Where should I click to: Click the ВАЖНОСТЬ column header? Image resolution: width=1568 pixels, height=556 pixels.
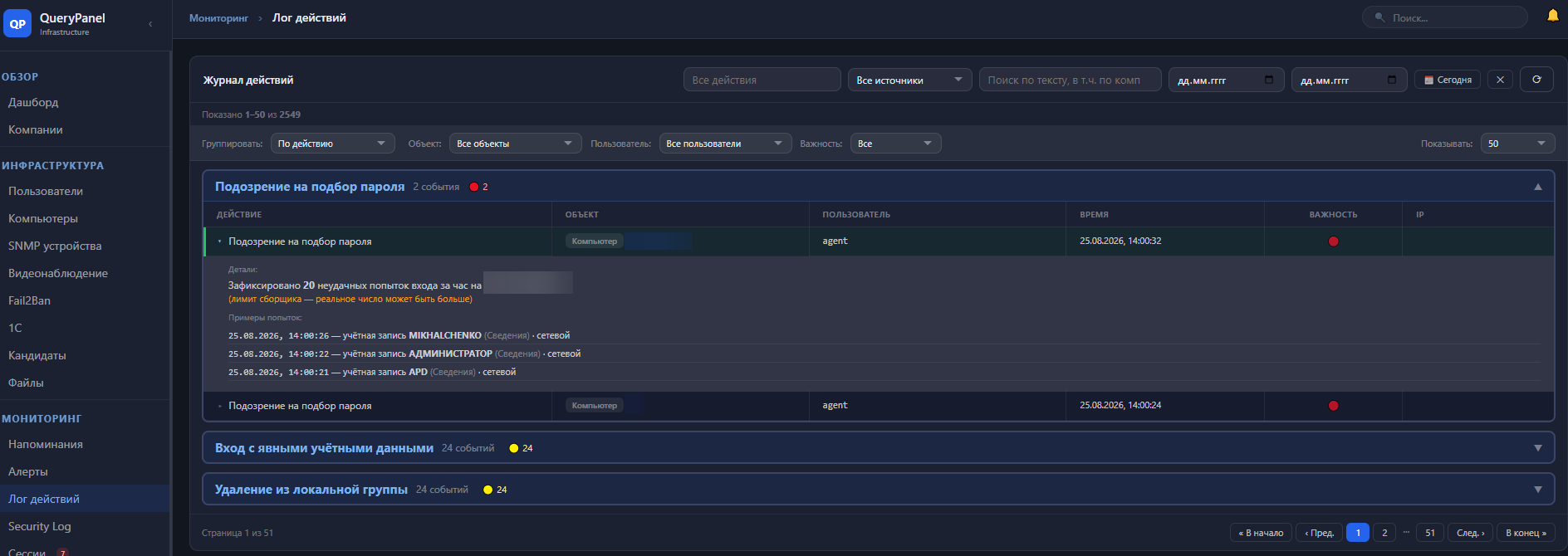coord(1333,215)
